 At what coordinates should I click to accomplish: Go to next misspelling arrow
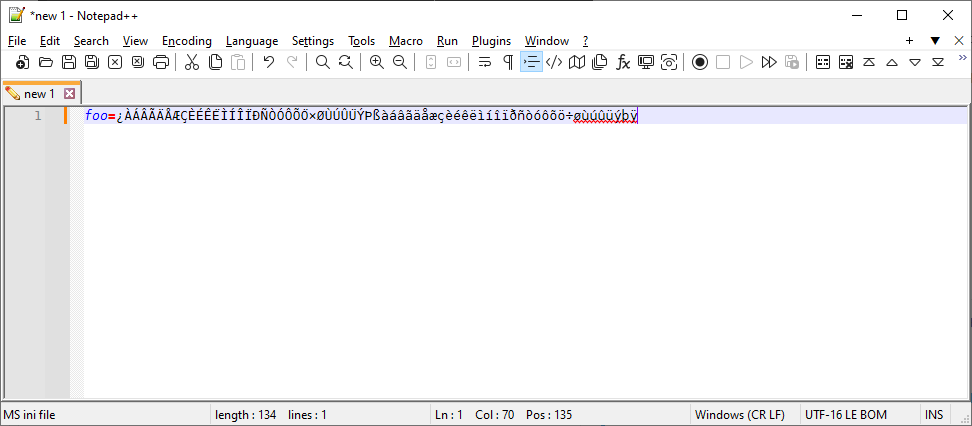pyautogui.click(x=915, y=62)
